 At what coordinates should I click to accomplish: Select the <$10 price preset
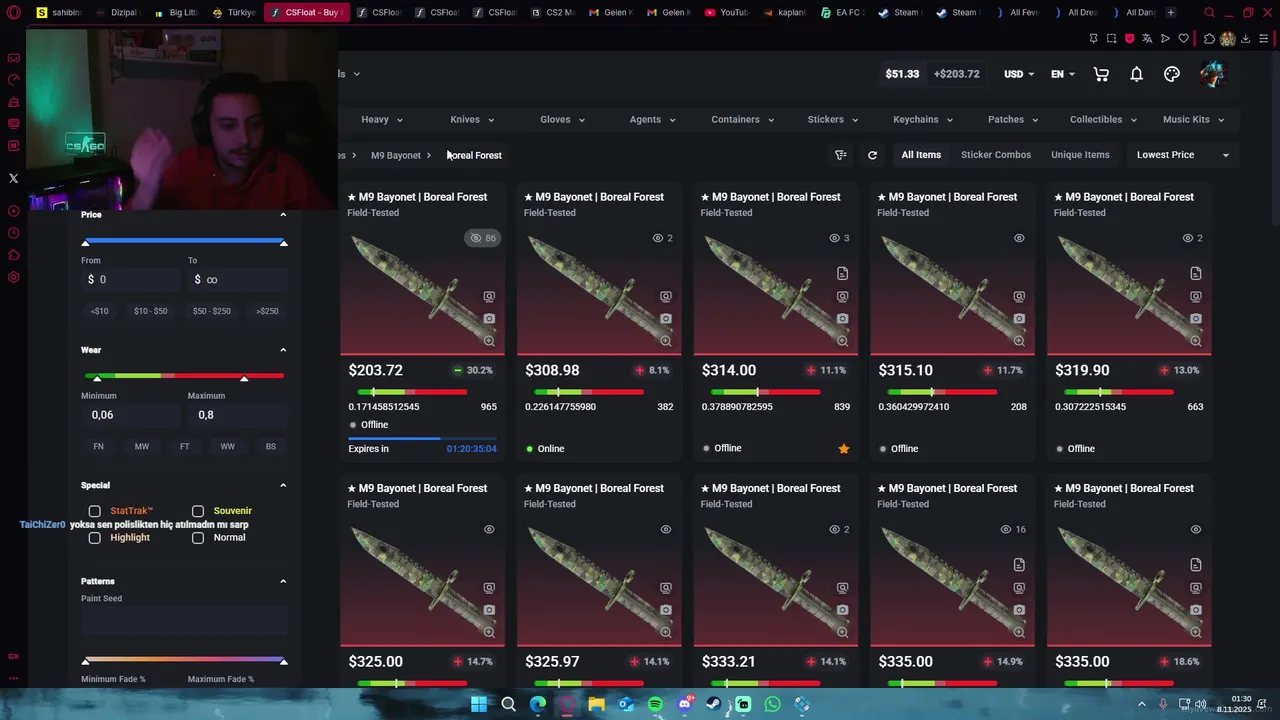click(x=100, y=311)
